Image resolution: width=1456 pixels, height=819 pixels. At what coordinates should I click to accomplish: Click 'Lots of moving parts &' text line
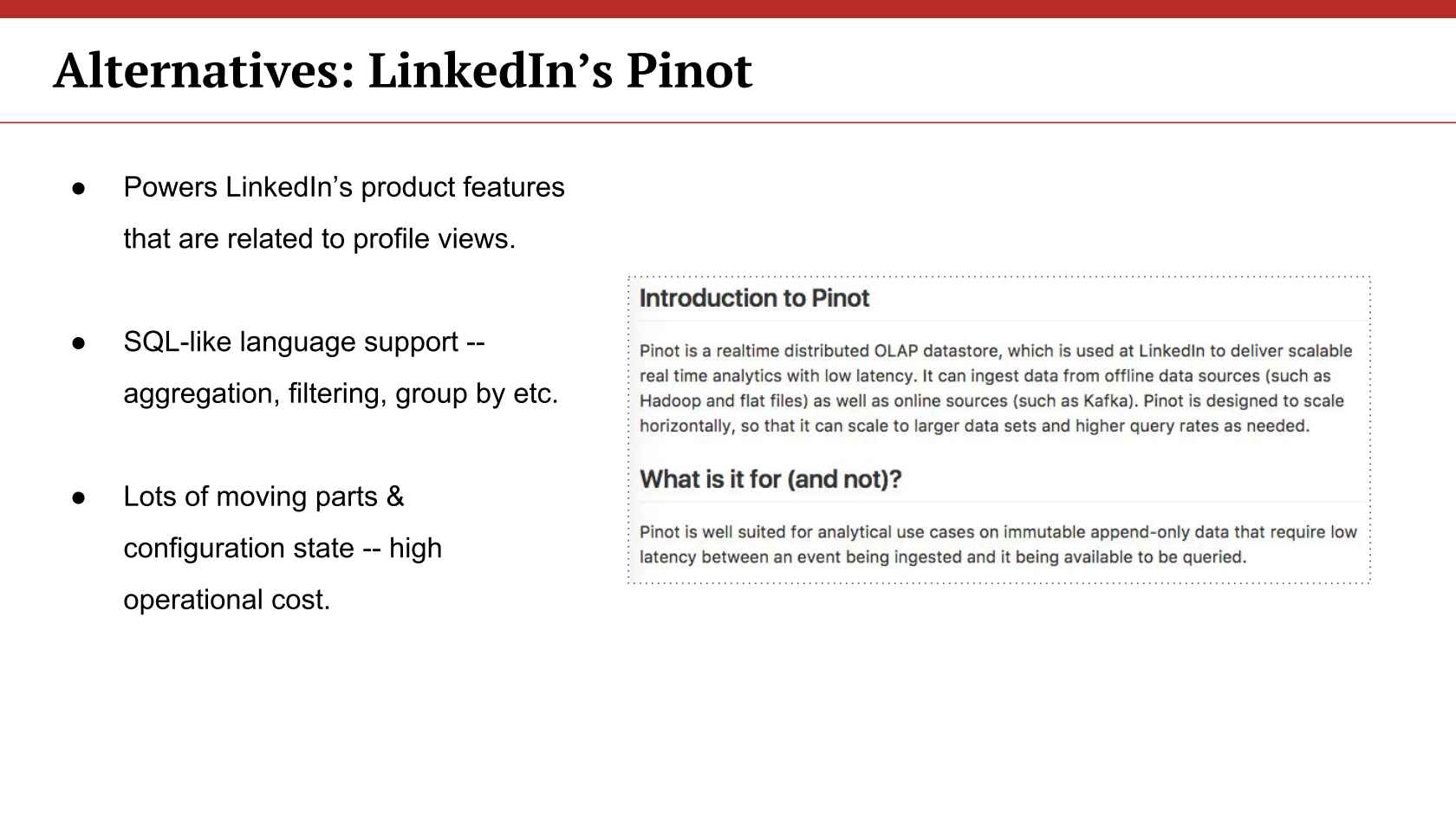pos(263,497)
